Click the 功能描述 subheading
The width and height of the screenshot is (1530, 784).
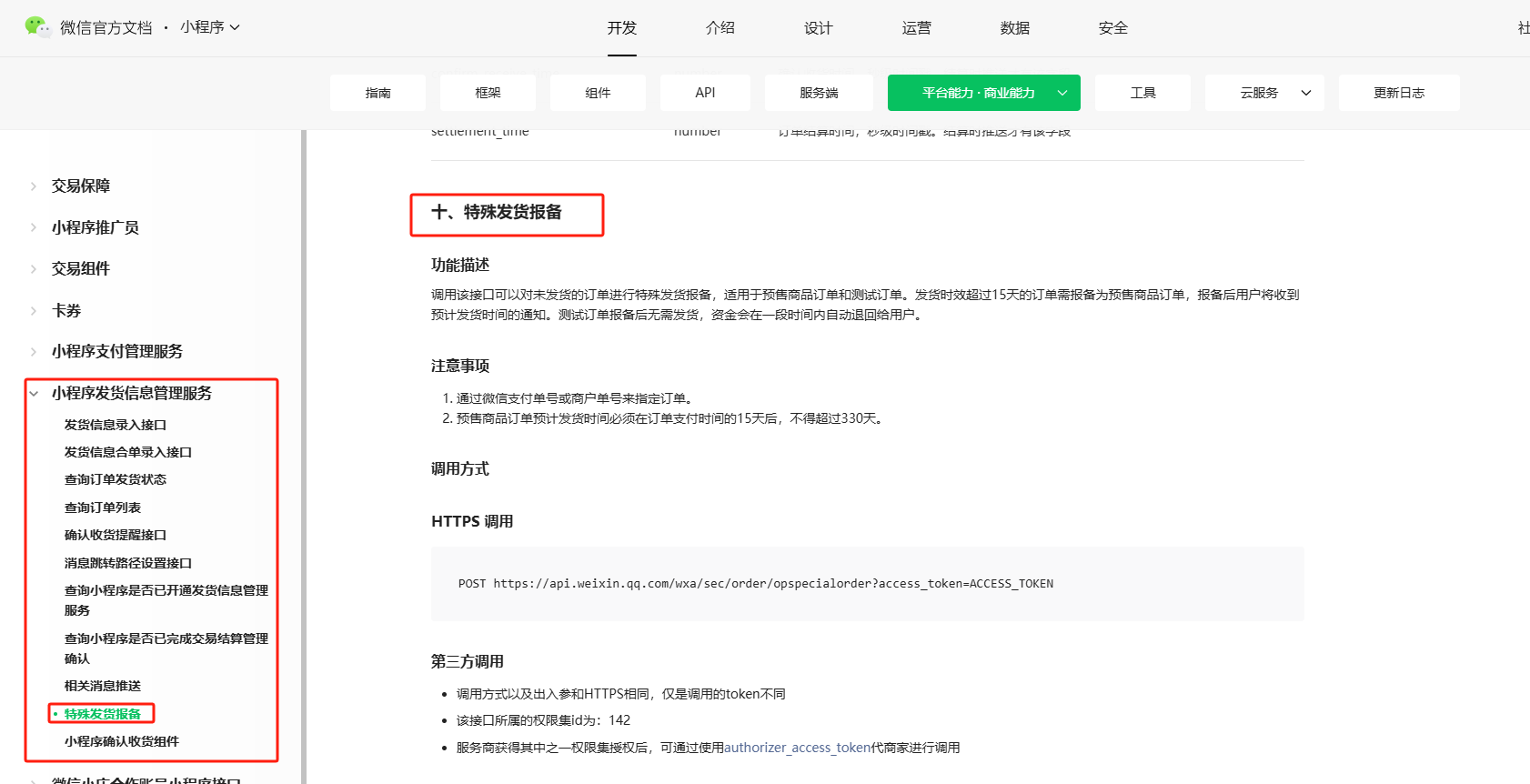point(460,265)
